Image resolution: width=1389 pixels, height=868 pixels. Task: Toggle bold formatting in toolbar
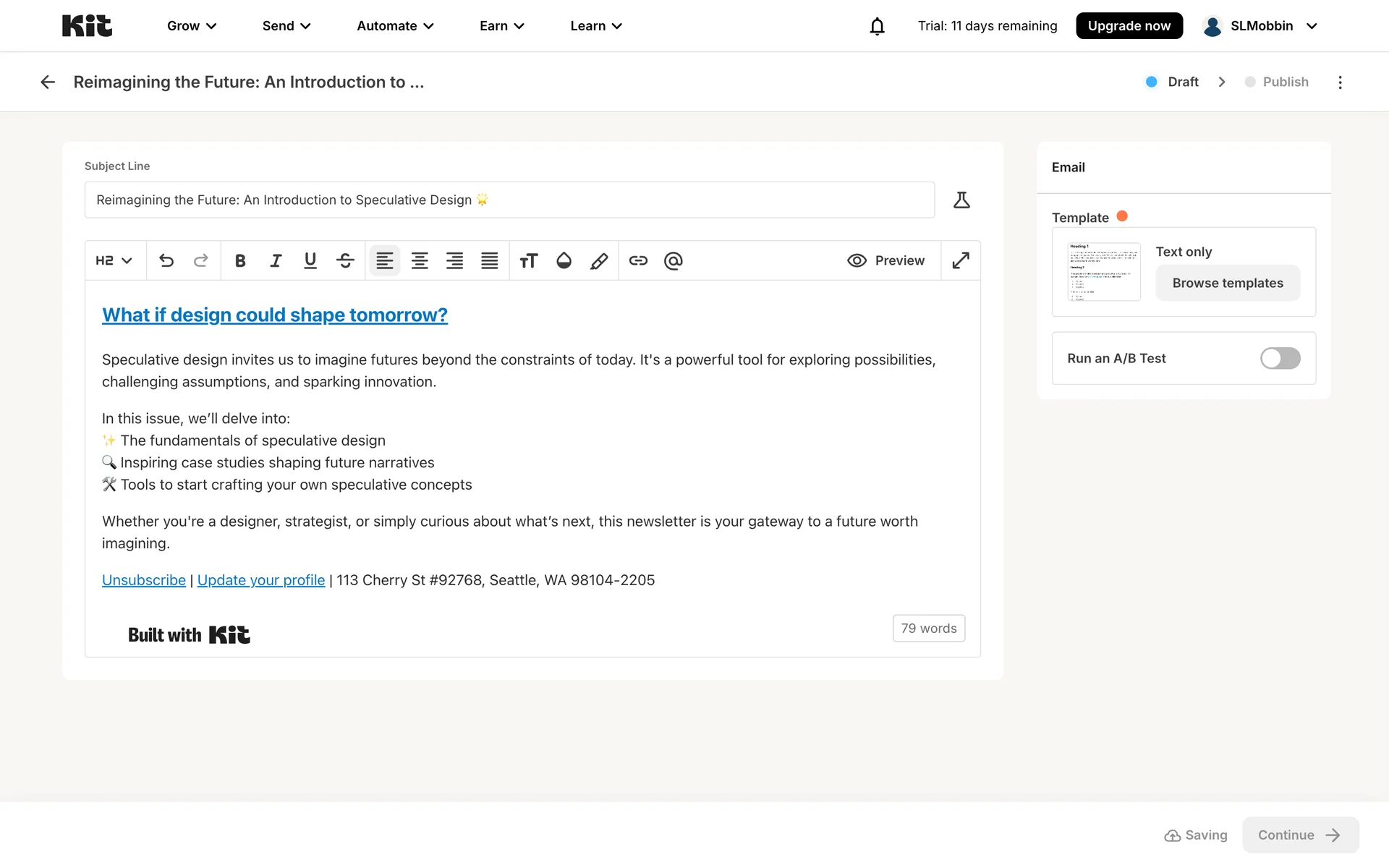pos(240,260)
